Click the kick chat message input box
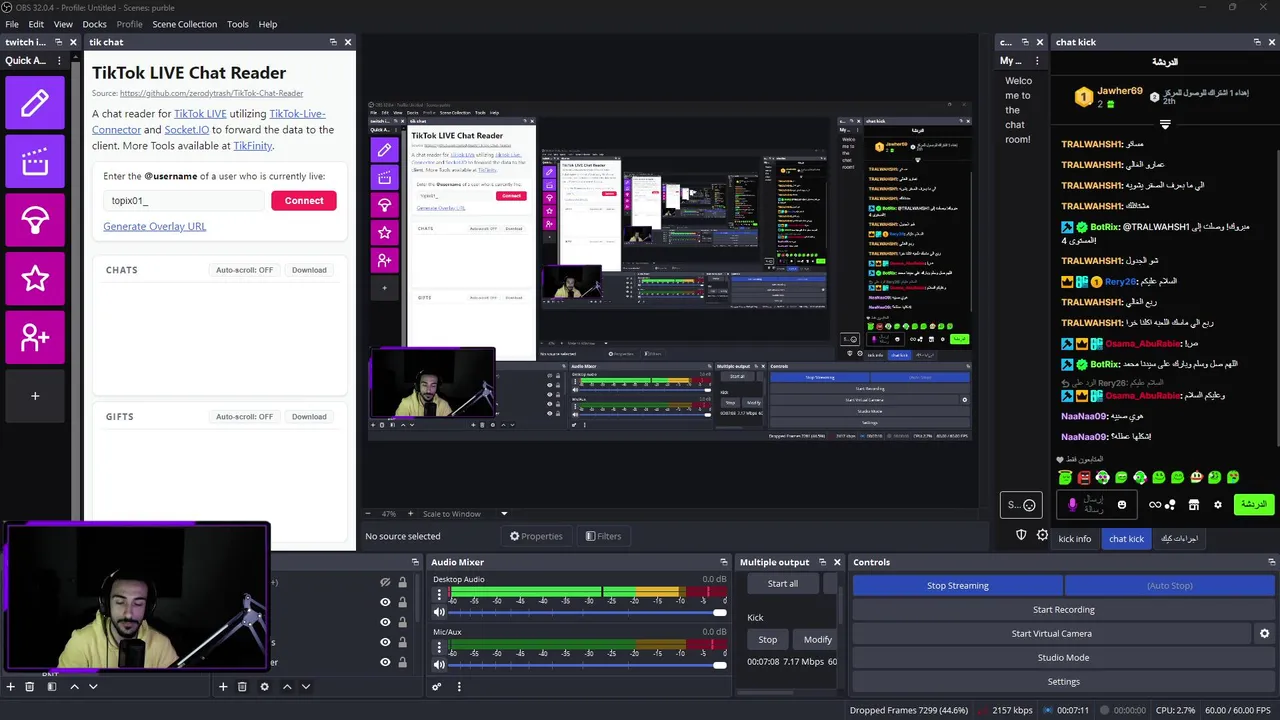 pyautogui.click(x=1095, y=505)
